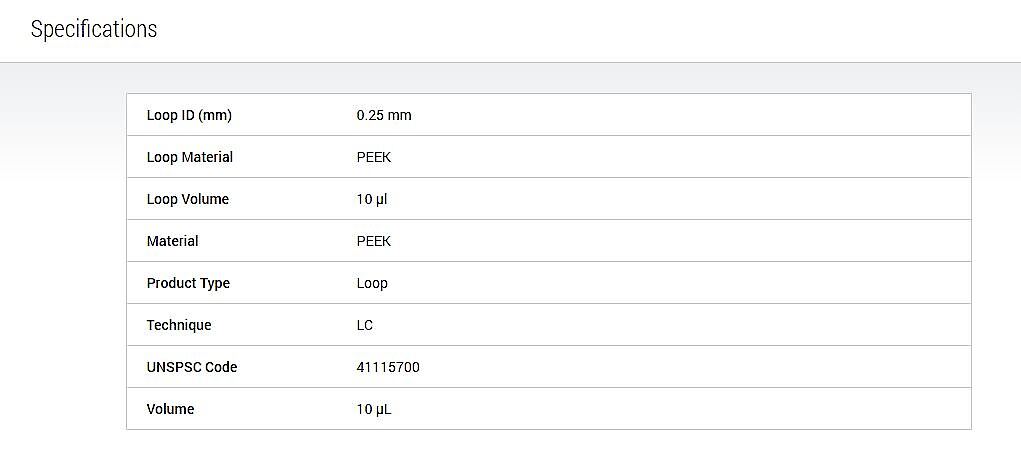This screenshot has height=465, width=1021.
Task: Click the Specifications section heading
Action: pyautogui.click(x=94, y=30)
